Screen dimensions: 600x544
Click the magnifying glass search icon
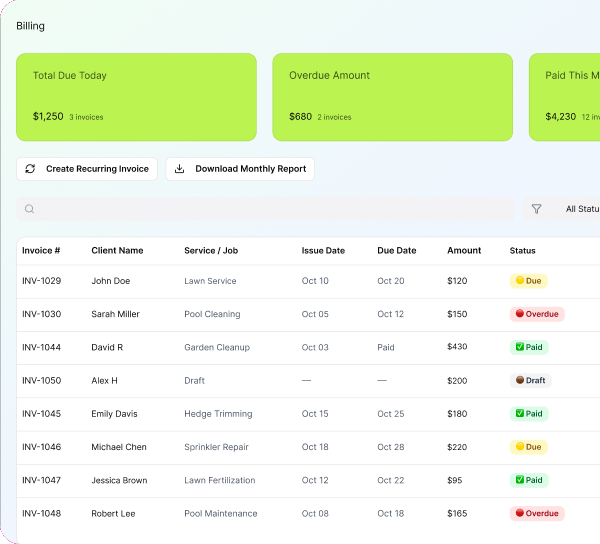coord(29,209)
